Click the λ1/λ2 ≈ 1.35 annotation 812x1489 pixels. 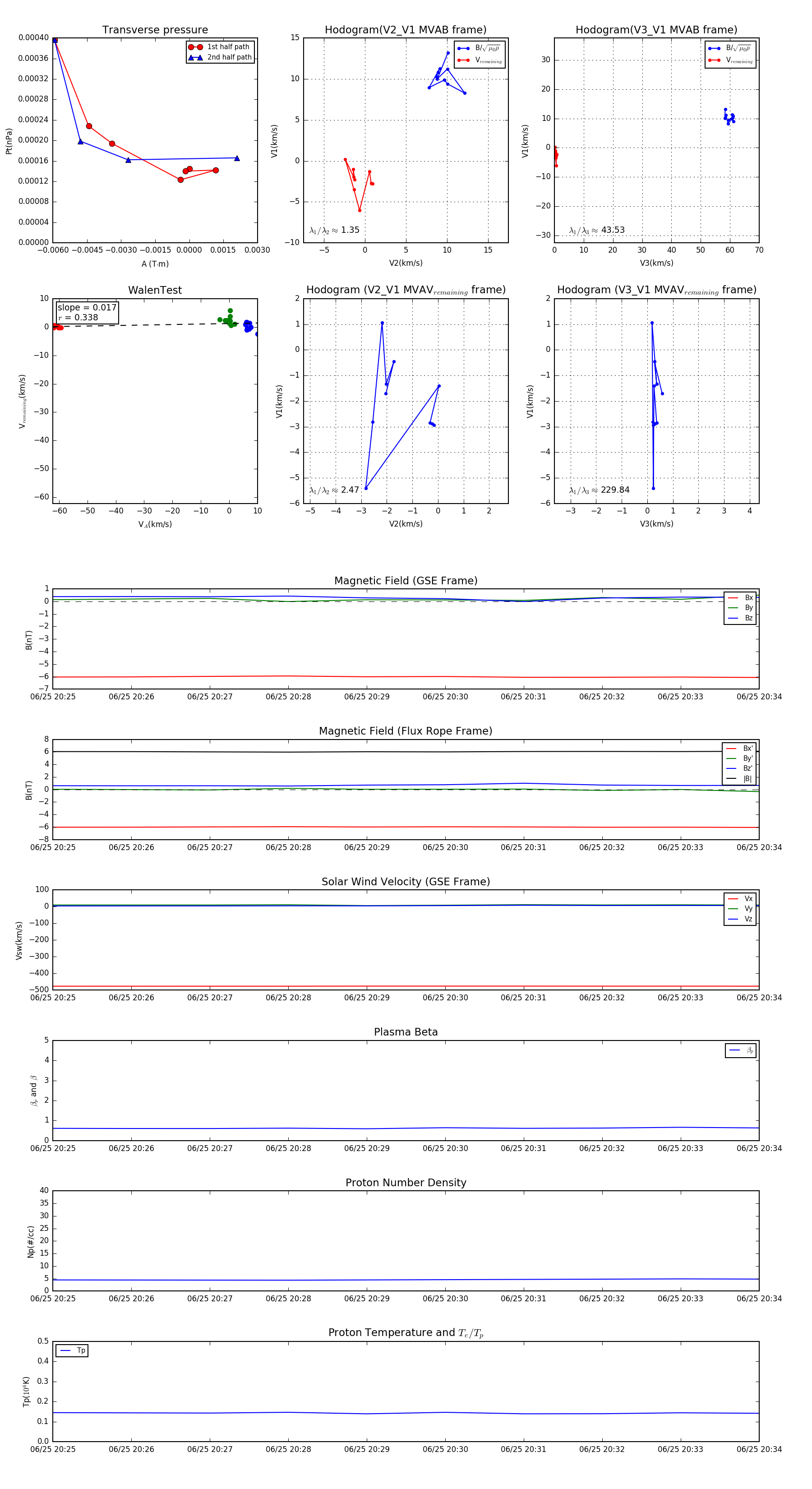(x=334, y=230)
